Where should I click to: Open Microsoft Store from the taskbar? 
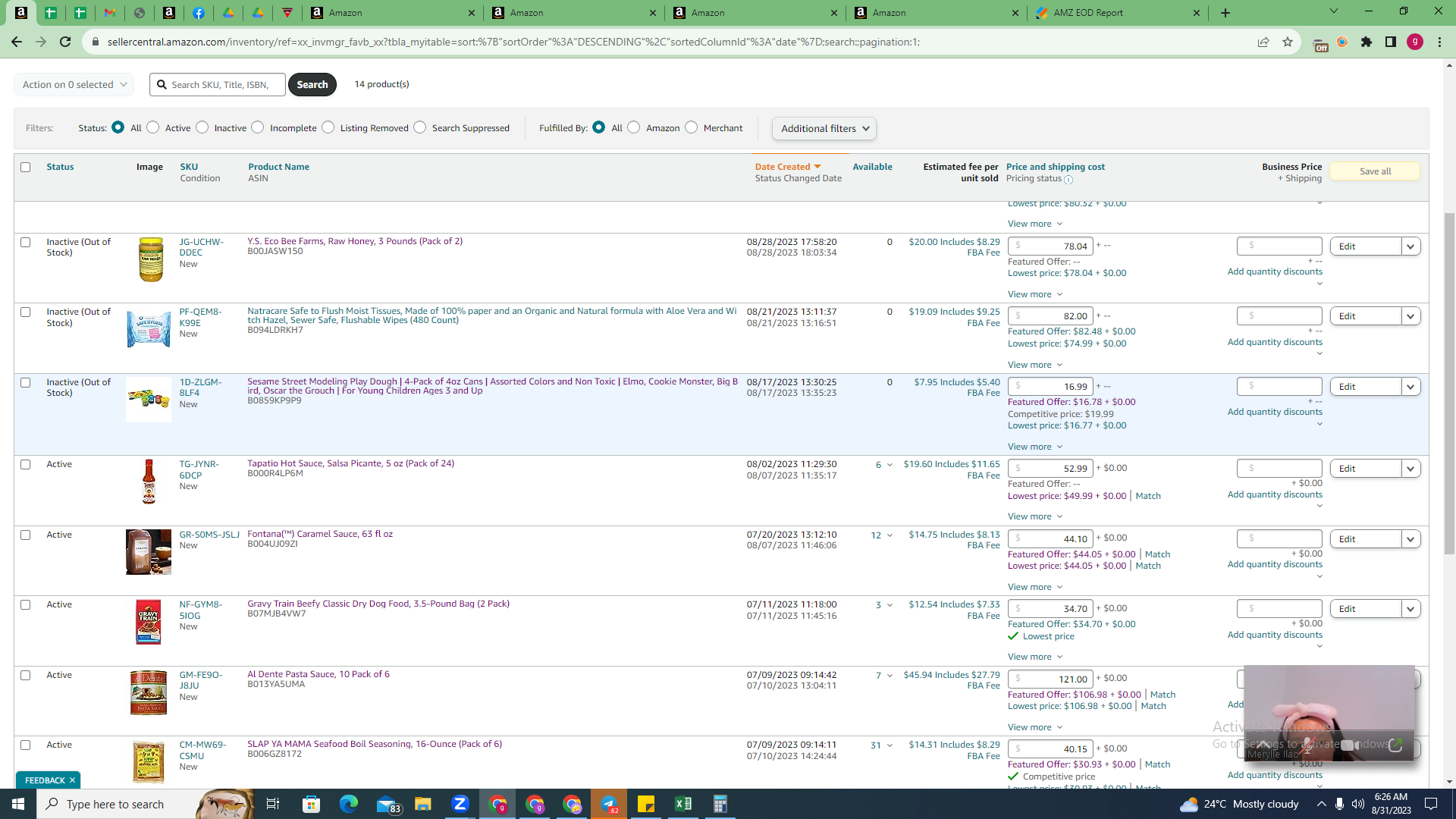(311, 804)
